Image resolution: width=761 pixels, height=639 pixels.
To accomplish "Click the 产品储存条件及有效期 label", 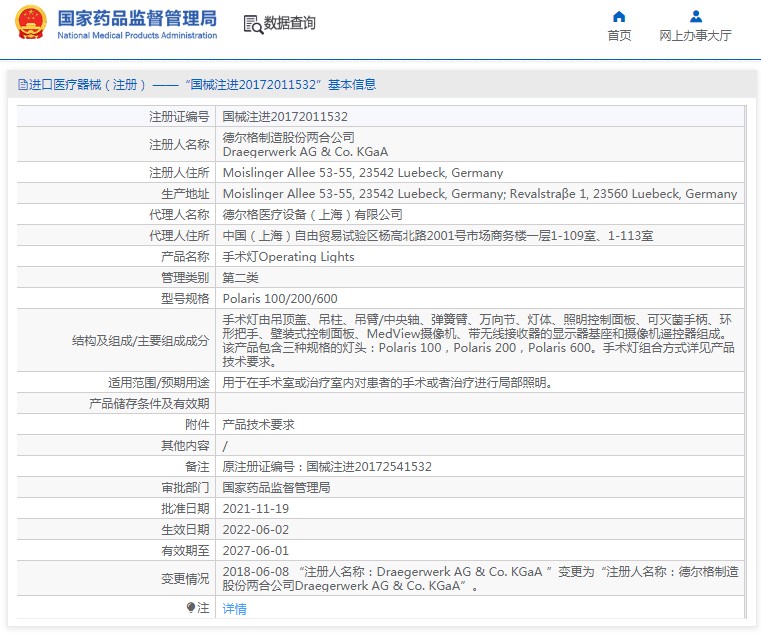I will [149, 404].
